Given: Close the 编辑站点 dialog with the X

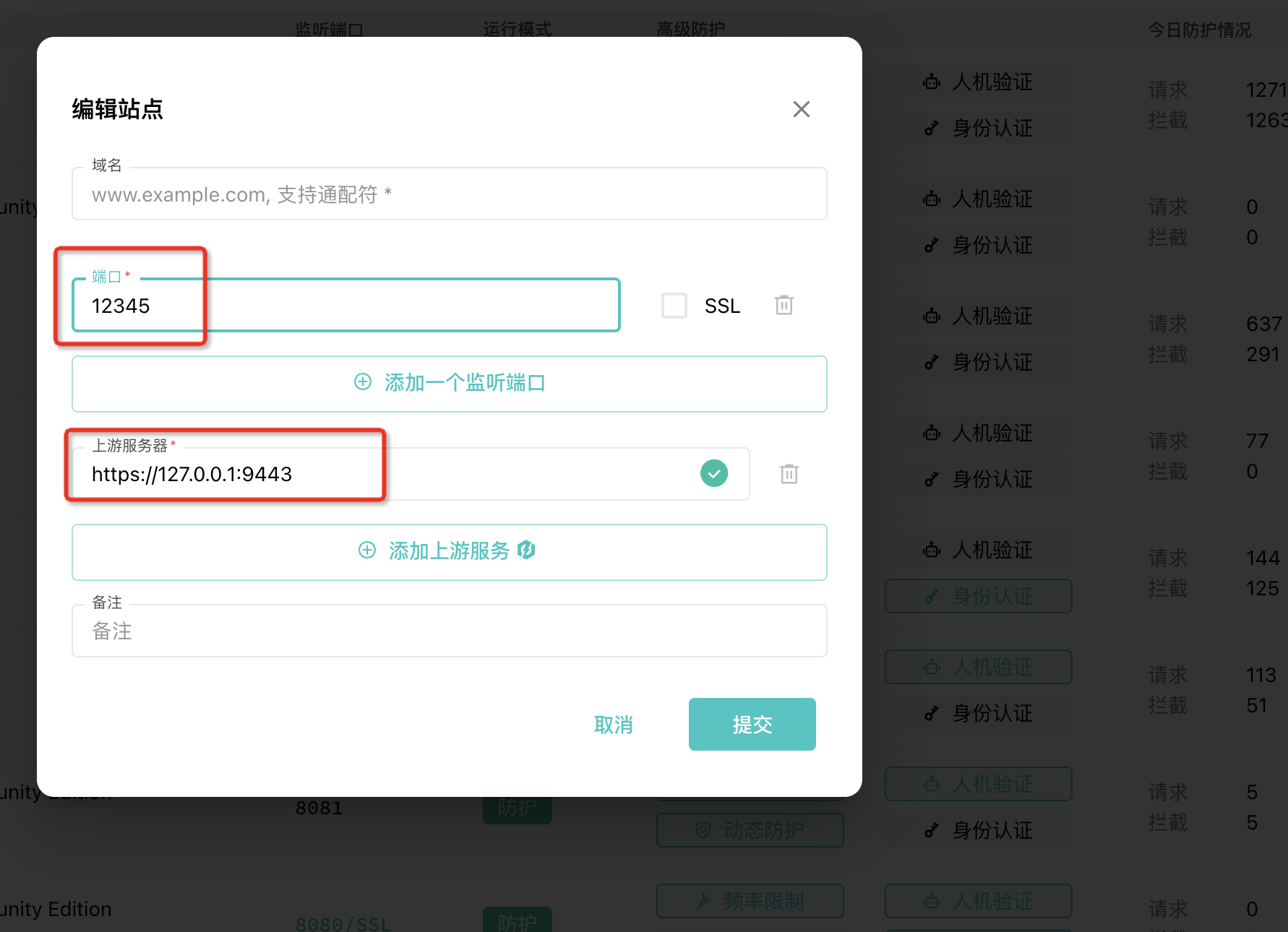Looking at the screenshot, I should tap(801, 109).
